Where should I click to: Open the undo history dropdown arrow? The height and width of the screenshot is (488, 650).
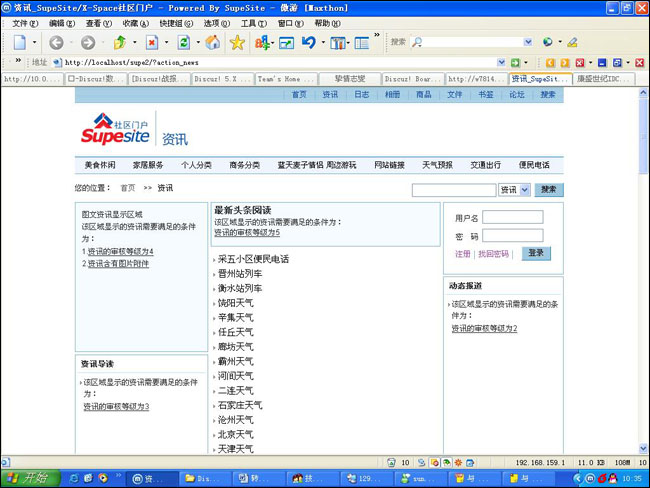[x=323, y=42]
